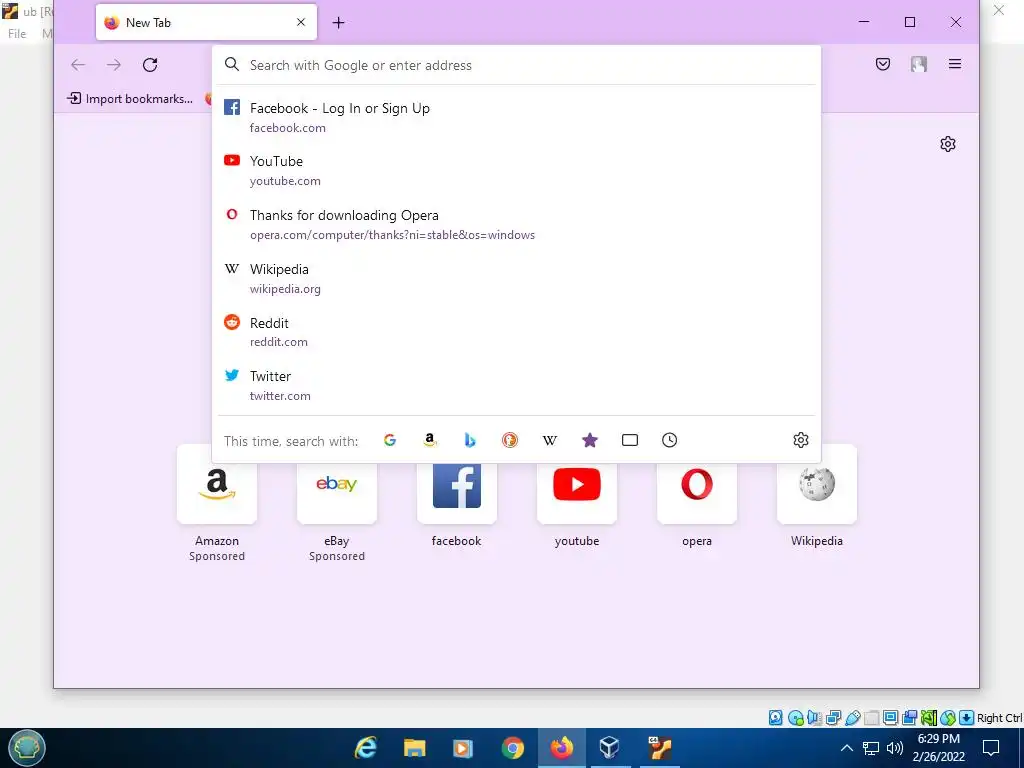This screenshot has width=1024, height=768.
Task: Open the Firefox hamburger application menu
Action: (x=955, y=64)
